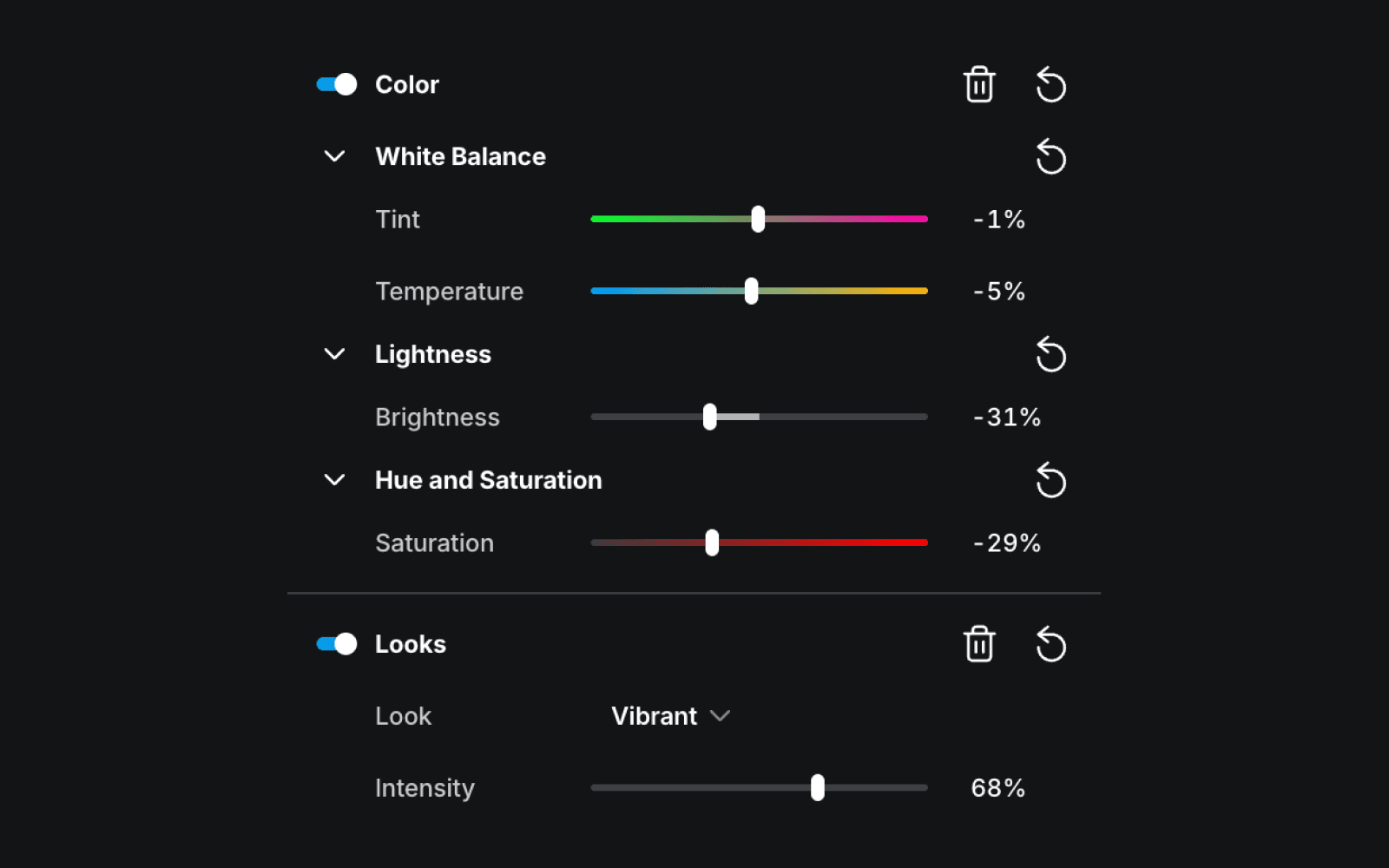Click the Temperature slider handle

[x=751, y=291]
